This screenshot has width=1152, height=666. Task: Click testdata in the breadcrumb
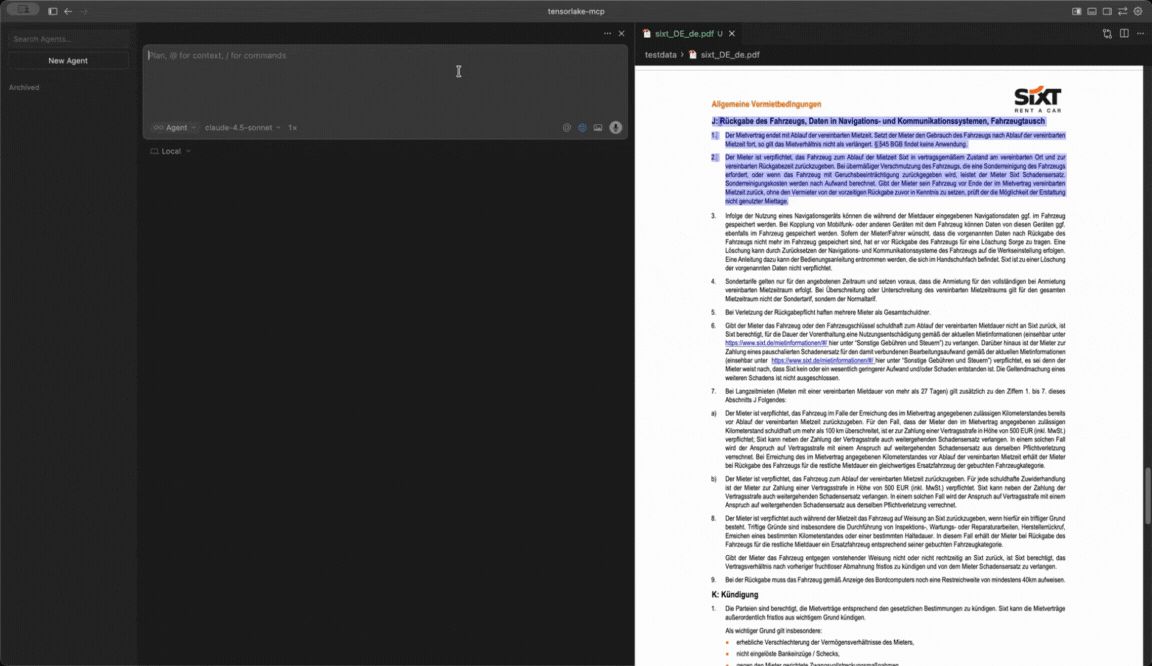click(660, 54)
